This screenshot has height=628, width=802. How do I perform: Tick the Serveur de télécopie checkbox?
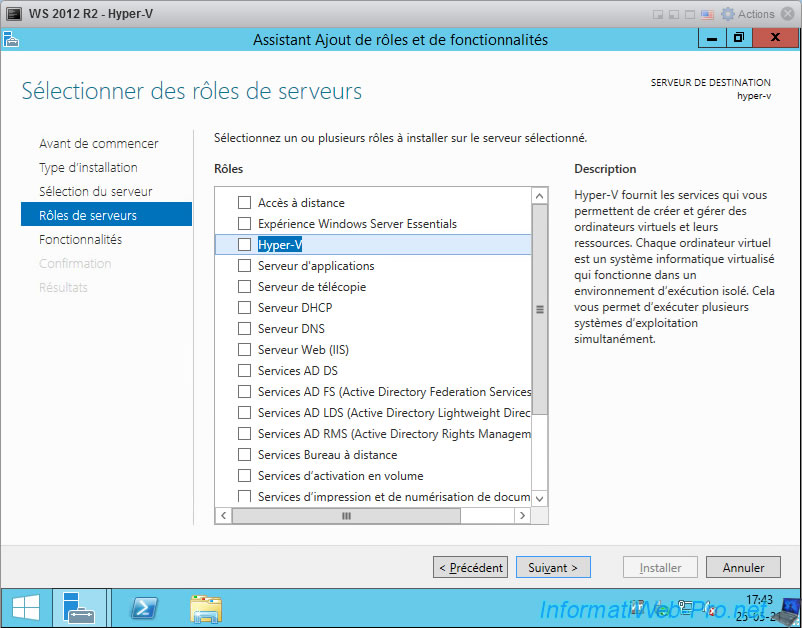(x=244, y=286)
